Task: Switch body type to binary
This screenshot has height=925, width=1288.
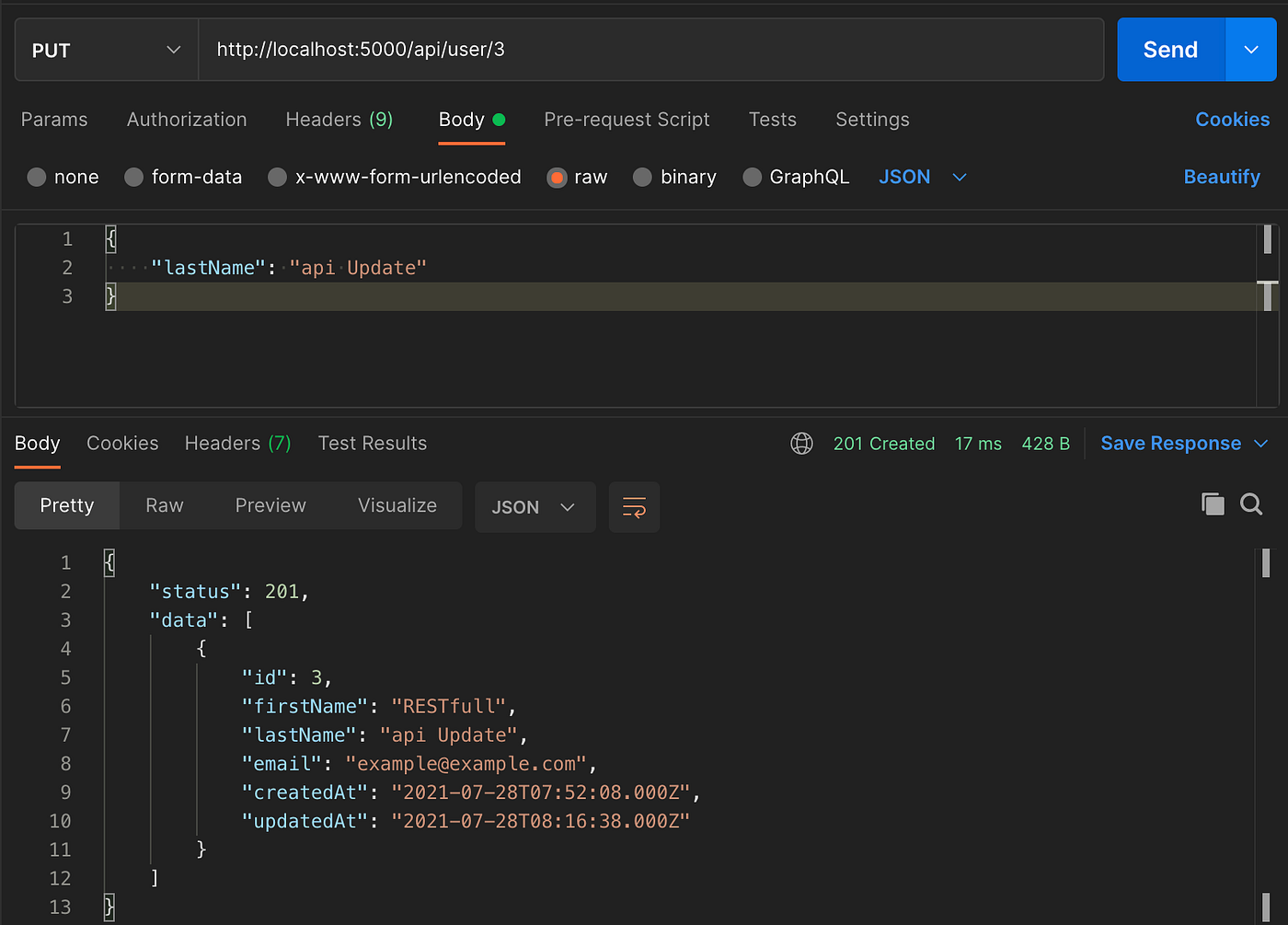Action: pyautogui.click(x=674, y=177)
